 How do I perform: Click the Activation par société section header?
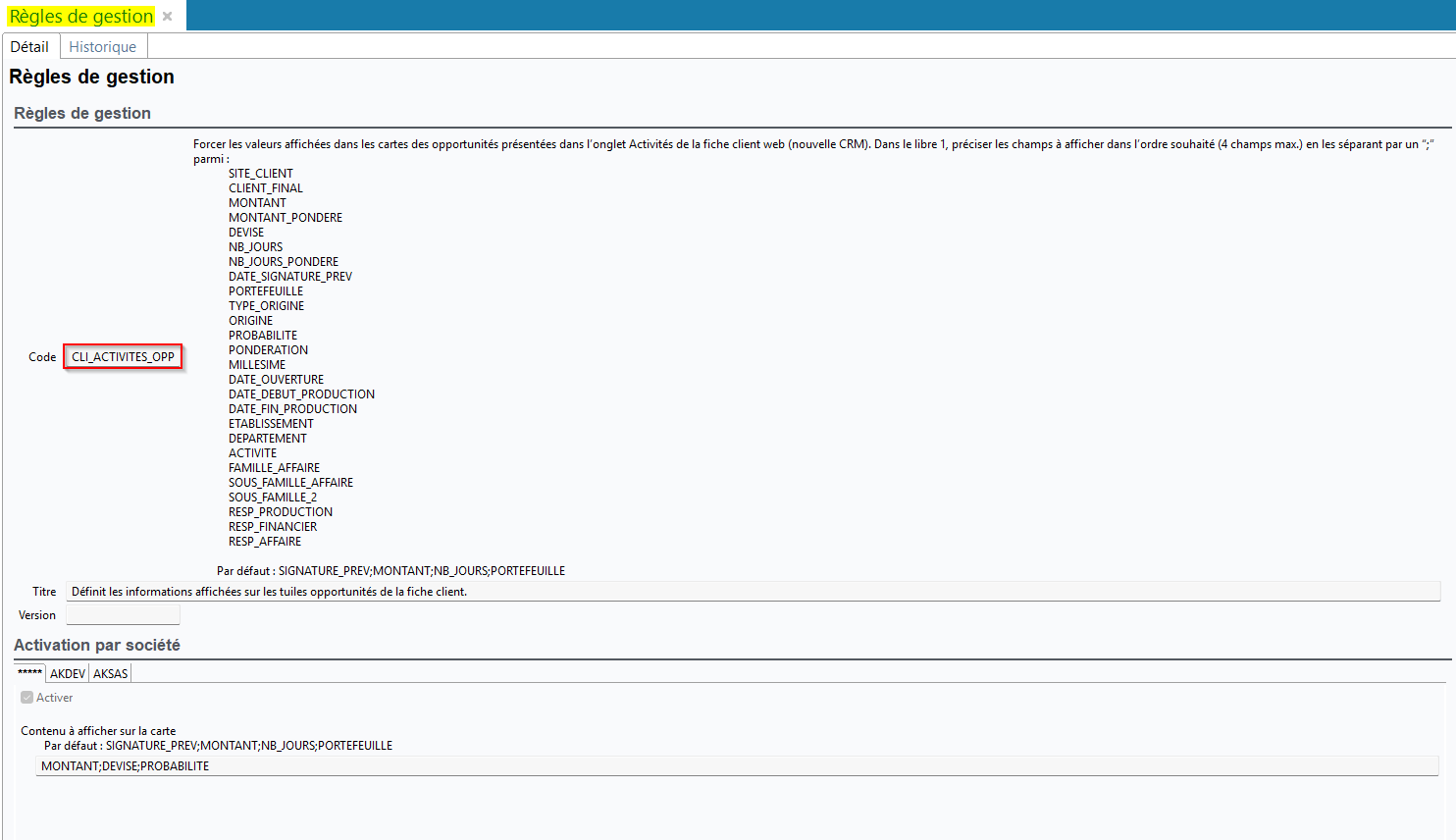[97, 645]
